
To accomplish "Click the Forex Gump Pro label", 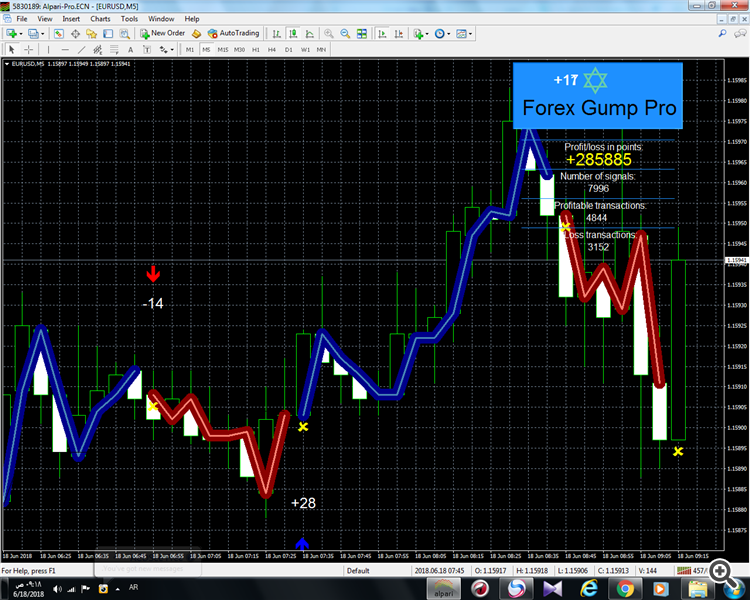I will coord(599,108).
